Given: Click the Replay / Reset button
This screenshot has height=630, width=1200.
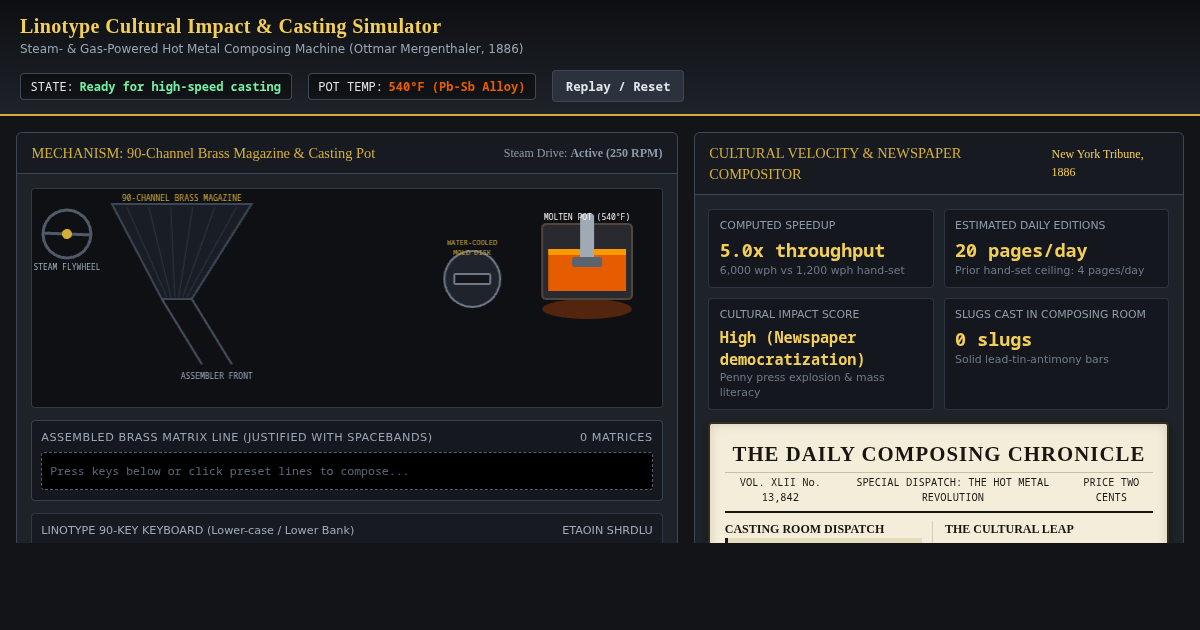Looking at the screenshot, I should 618,86.
